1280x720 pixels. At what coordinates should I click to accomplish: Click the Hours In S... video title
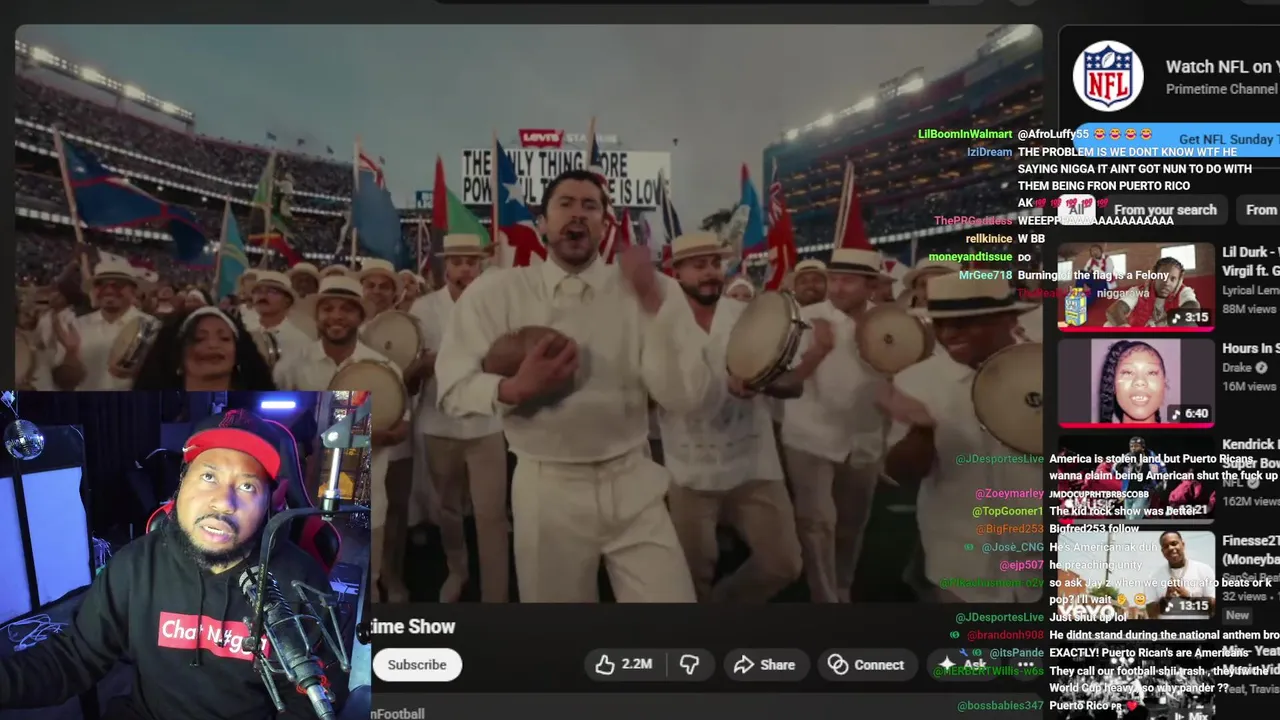[1251, 348]
